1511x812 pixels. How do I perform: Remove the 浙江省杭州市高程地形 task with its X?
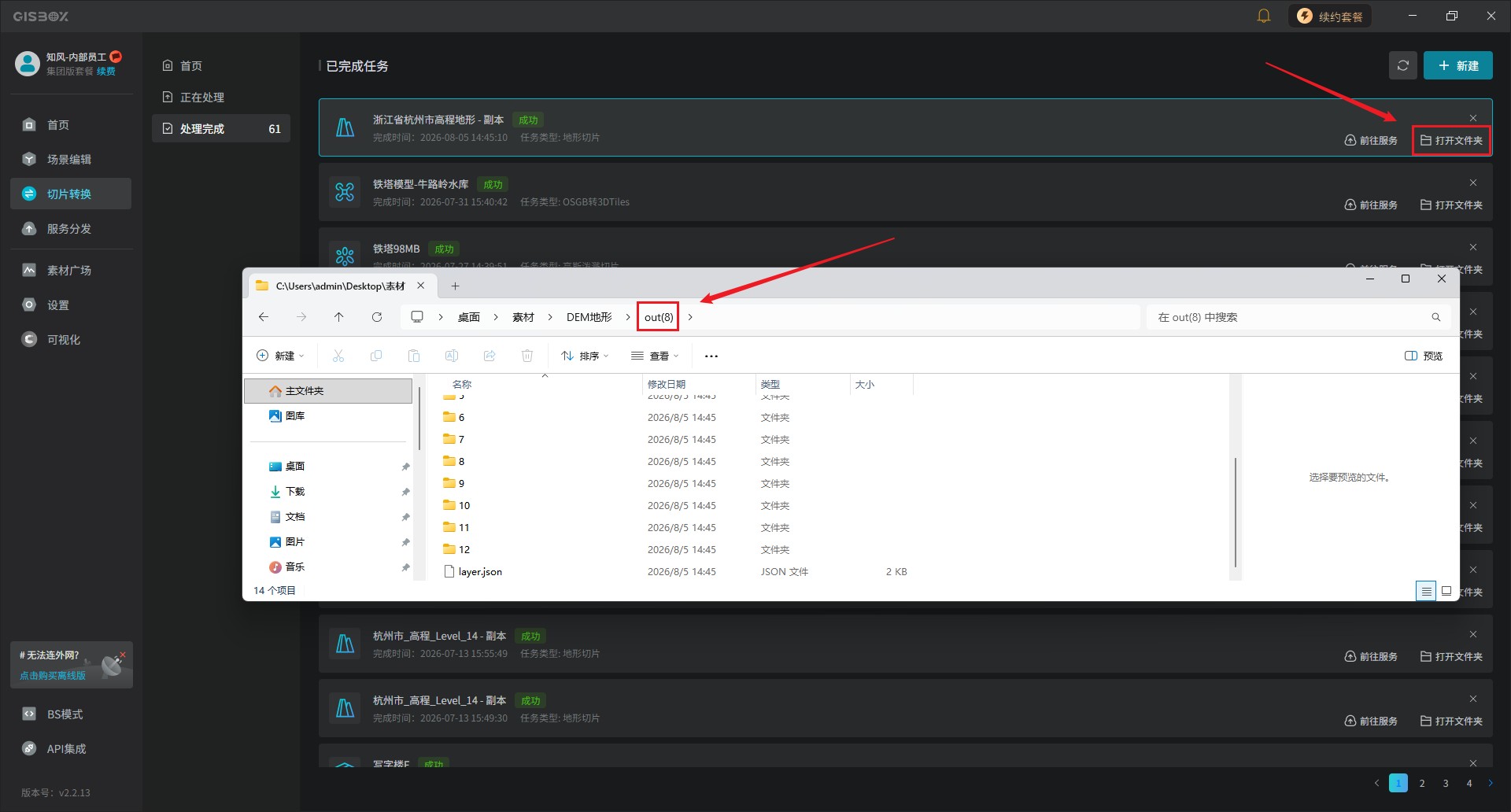click(1473, 118)
